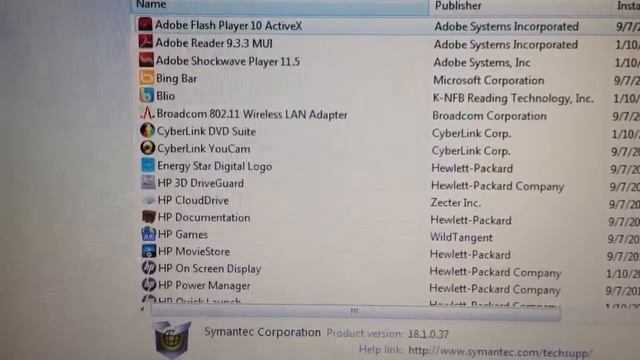Image resolution: width=640 pixels, height=360 pixels.
Task: Click the left arrow of the horizontal scrollbar
Action: (142, 309)
